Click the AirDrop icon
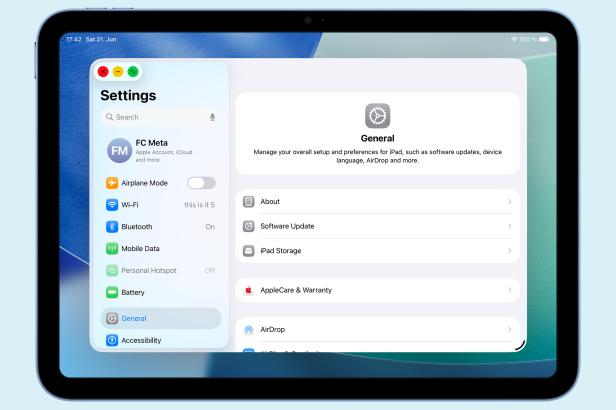616x410 pixels. [x=248, y=329]
